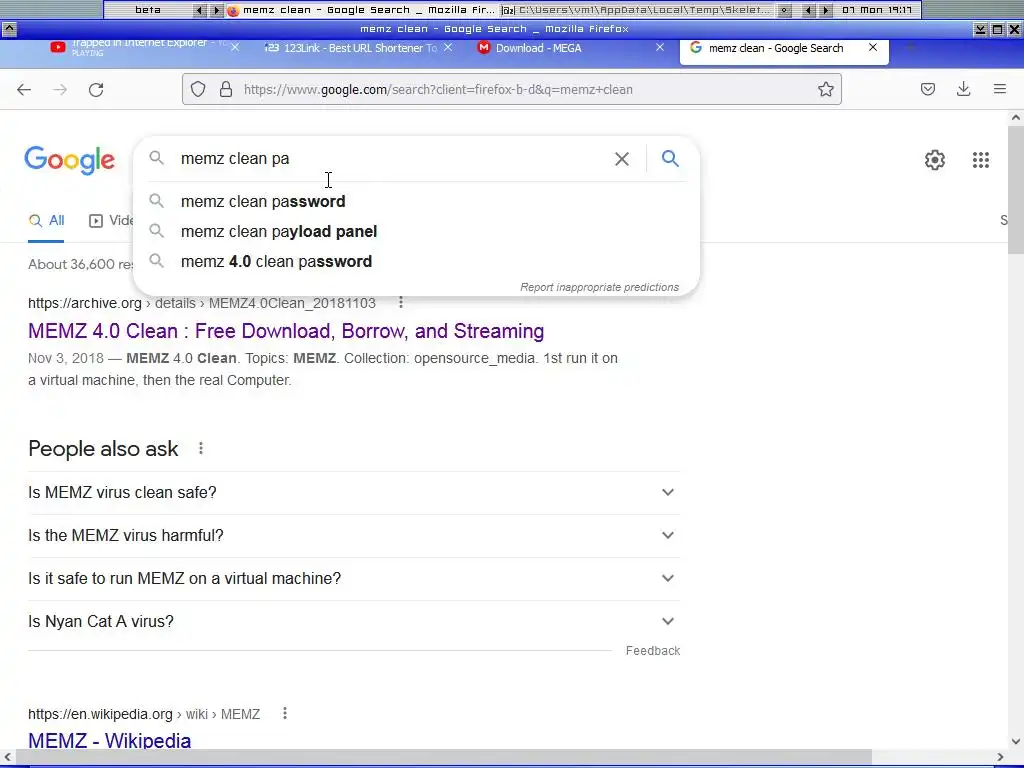Open tracking protection shield info

tap(198, 89)
